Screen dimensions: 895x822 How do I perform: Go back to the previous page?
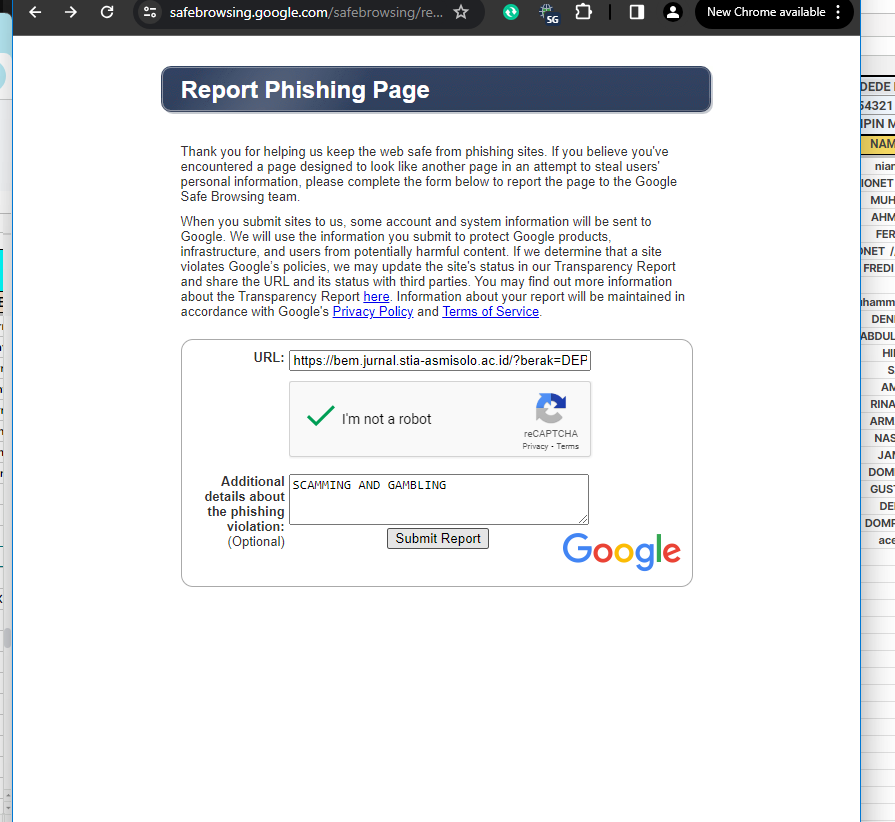[35, 12]
